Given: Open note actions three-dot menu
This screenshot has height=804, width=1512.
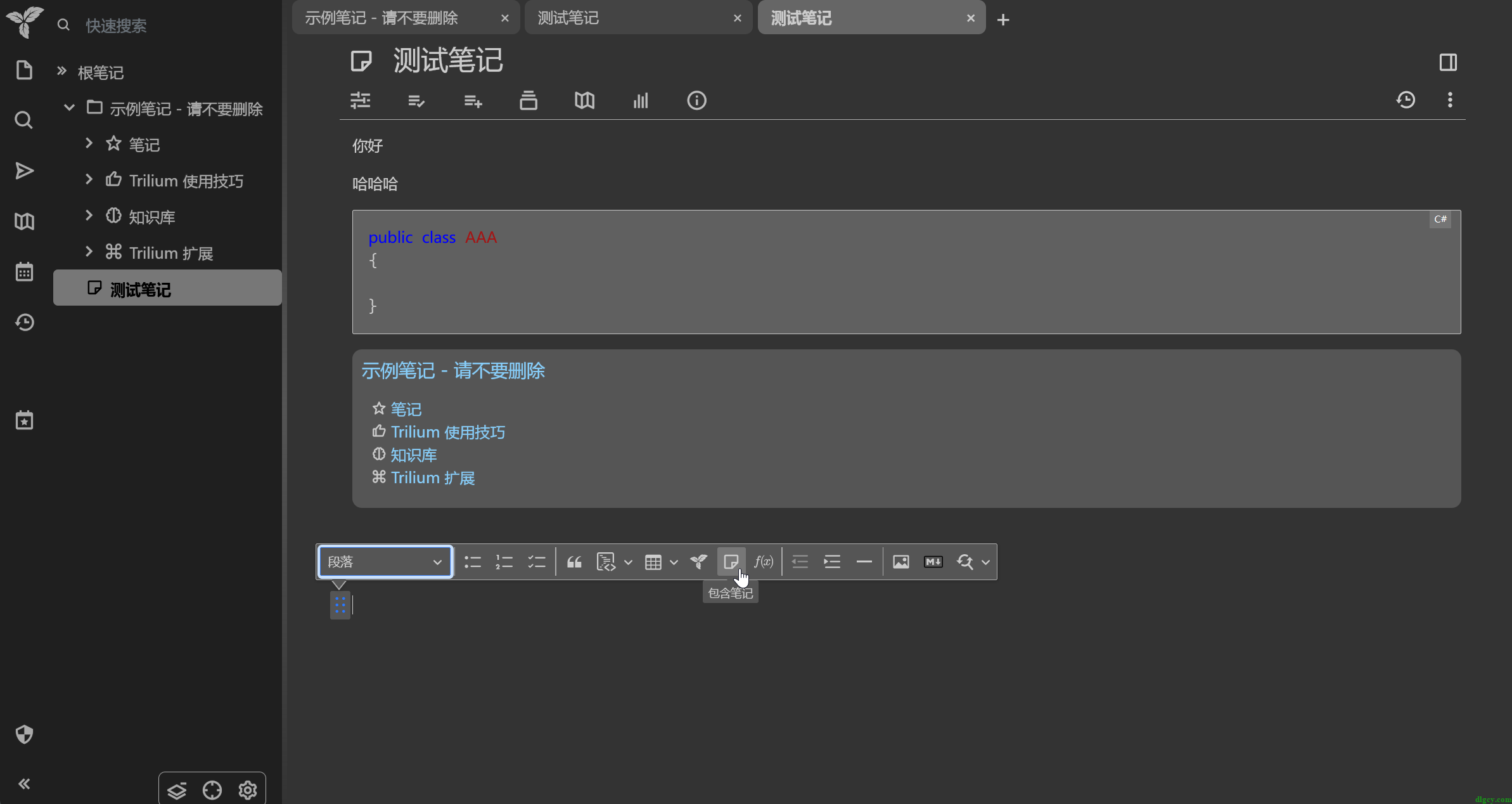Looking at the screenshot, I should point(1450,100).
